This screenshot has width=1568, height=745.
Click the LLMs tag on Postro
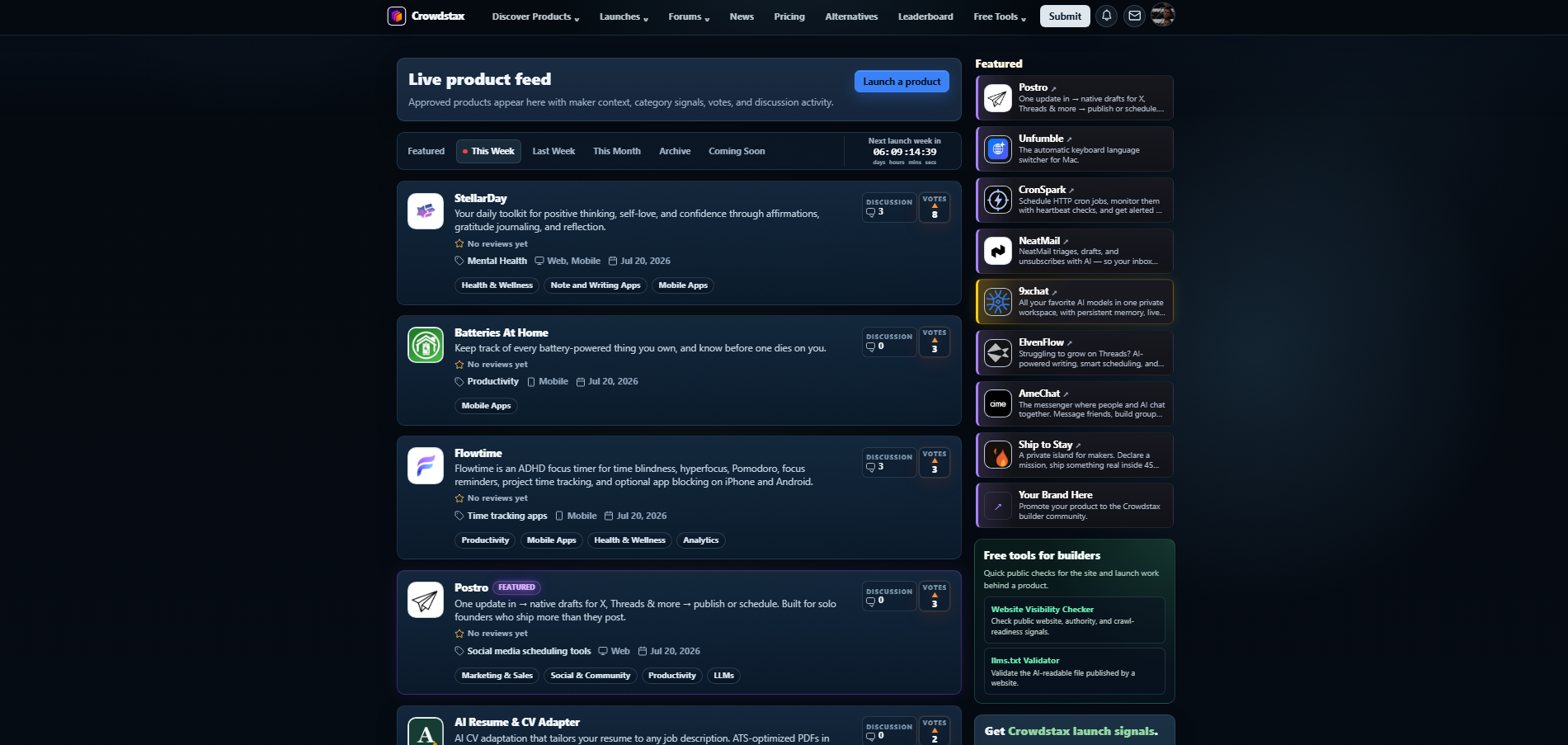(x=723, y=676)
